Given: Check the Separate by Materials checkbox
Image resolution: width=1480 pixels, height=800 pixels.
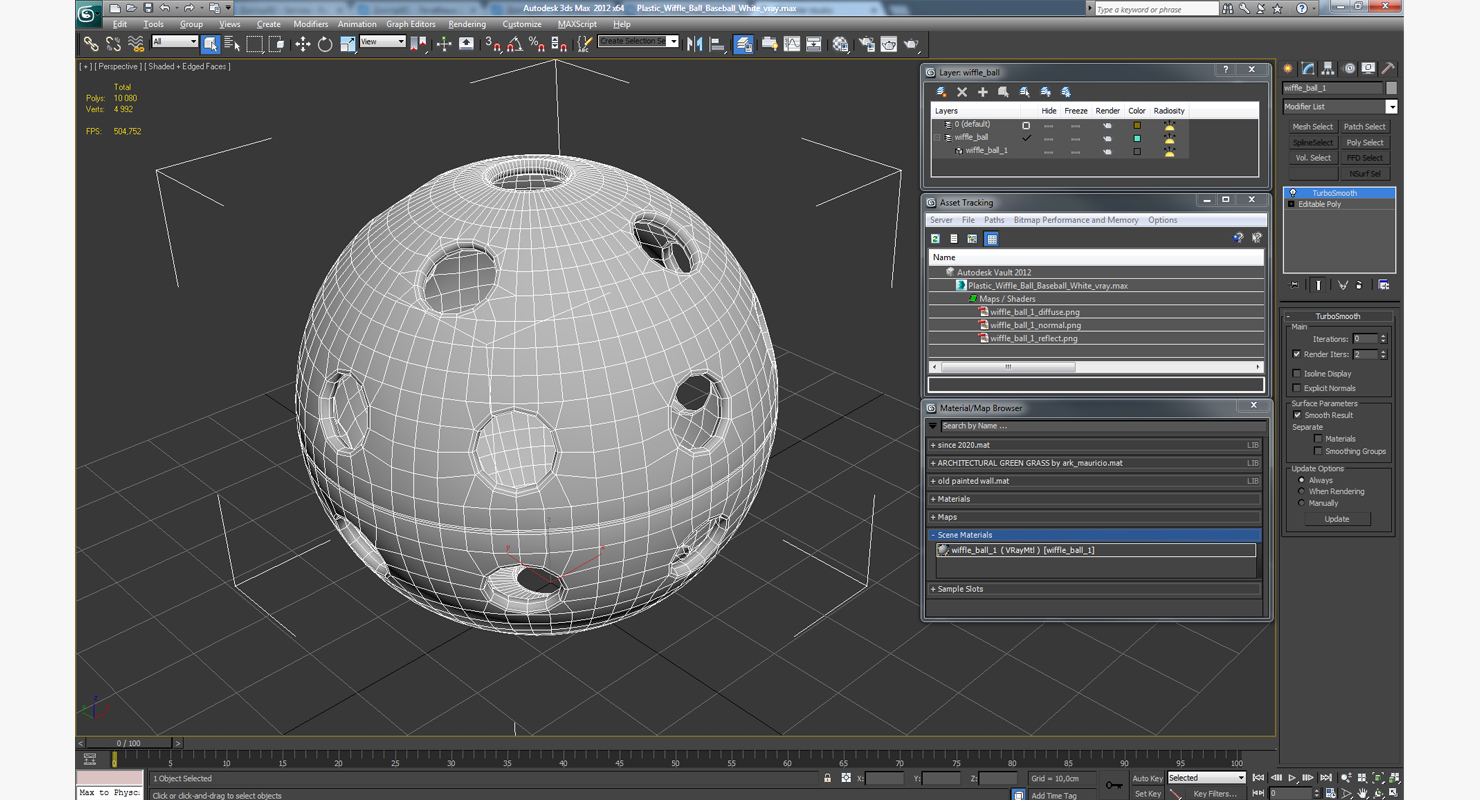Looking at the screenshot, I should 1318,439.
